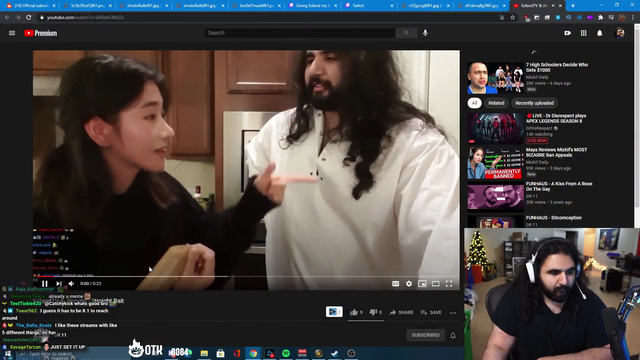640x360 pixels.
Task: Open more actions three-dot menu
Action: coord(453,313)
